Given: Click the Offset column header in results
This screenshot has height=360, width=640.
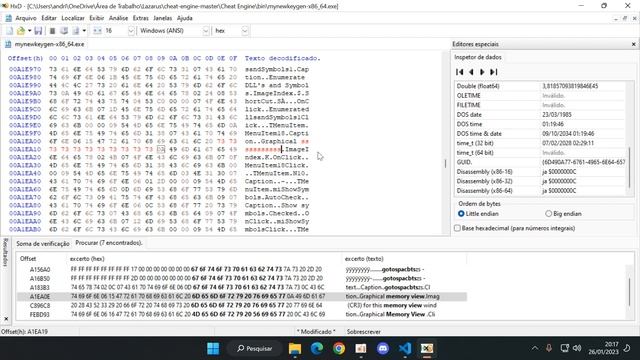Looking at the screenshot, I should pyautogui.click(x=42, y=259).
